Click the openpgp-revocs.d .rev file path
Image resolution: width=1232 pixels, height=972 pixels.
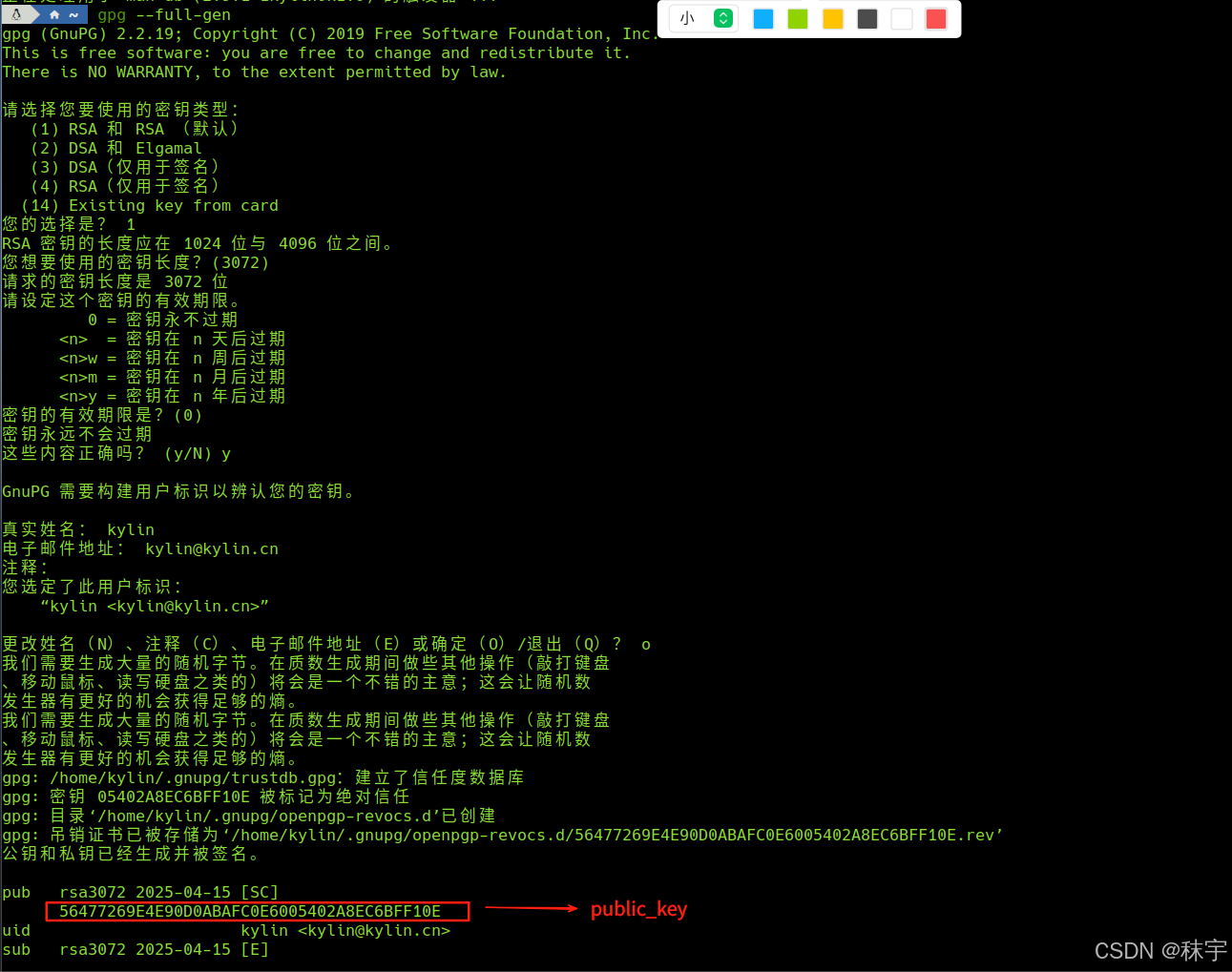tap(613, 835)
